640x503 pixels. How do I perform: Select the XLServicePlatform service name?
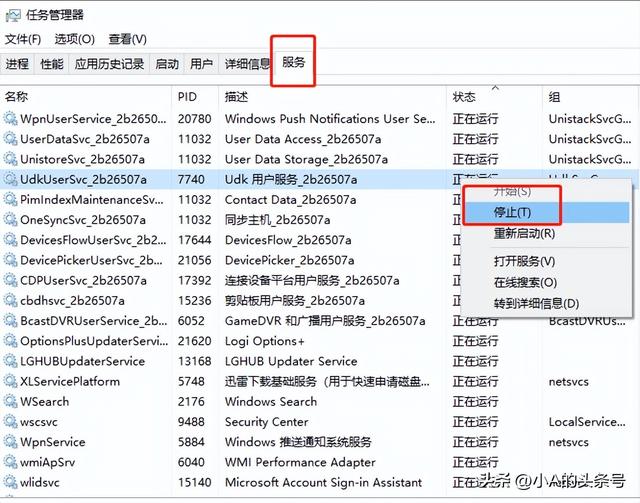pos(70,381)
